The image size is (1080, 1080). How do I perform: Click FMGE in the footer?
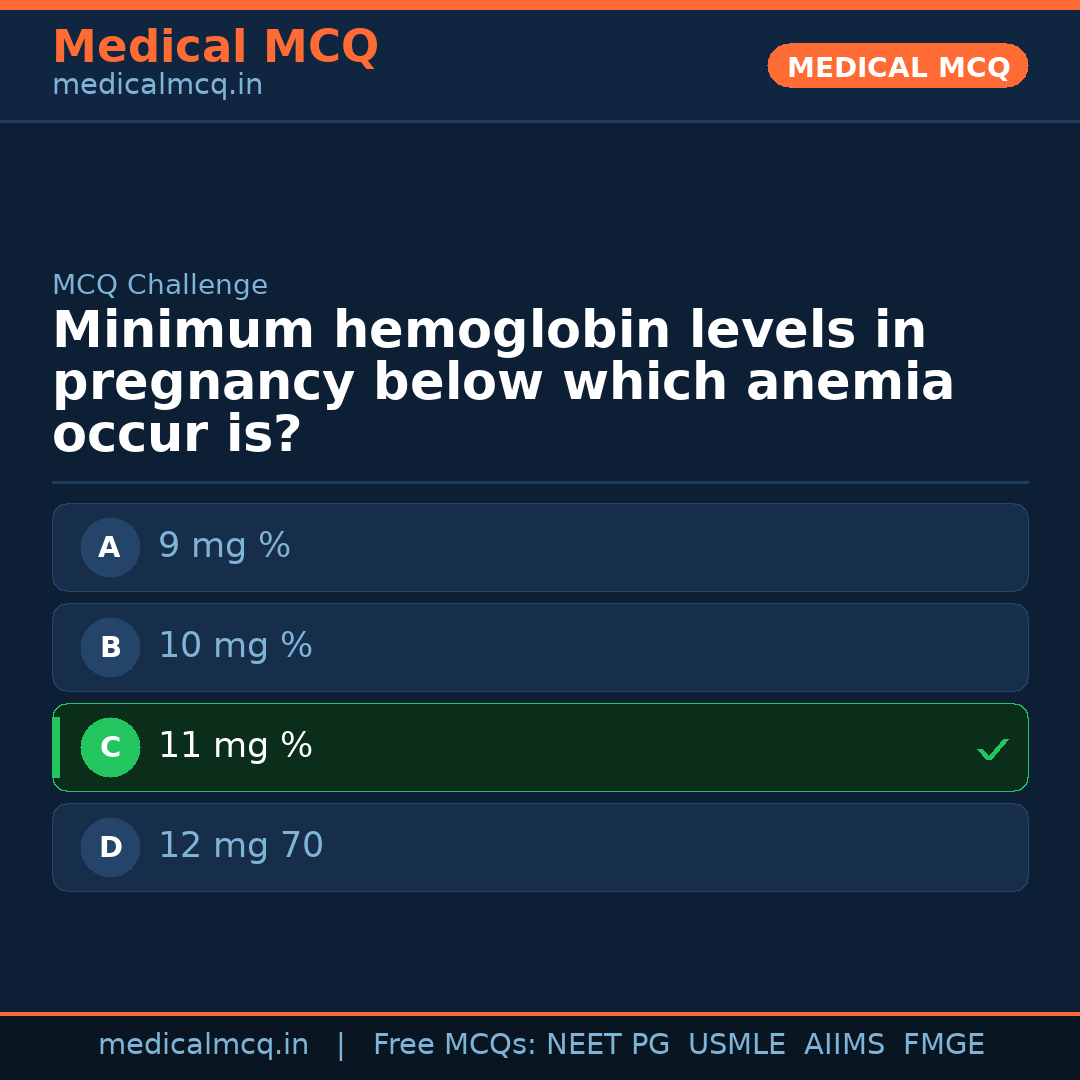pos(944,1045)
